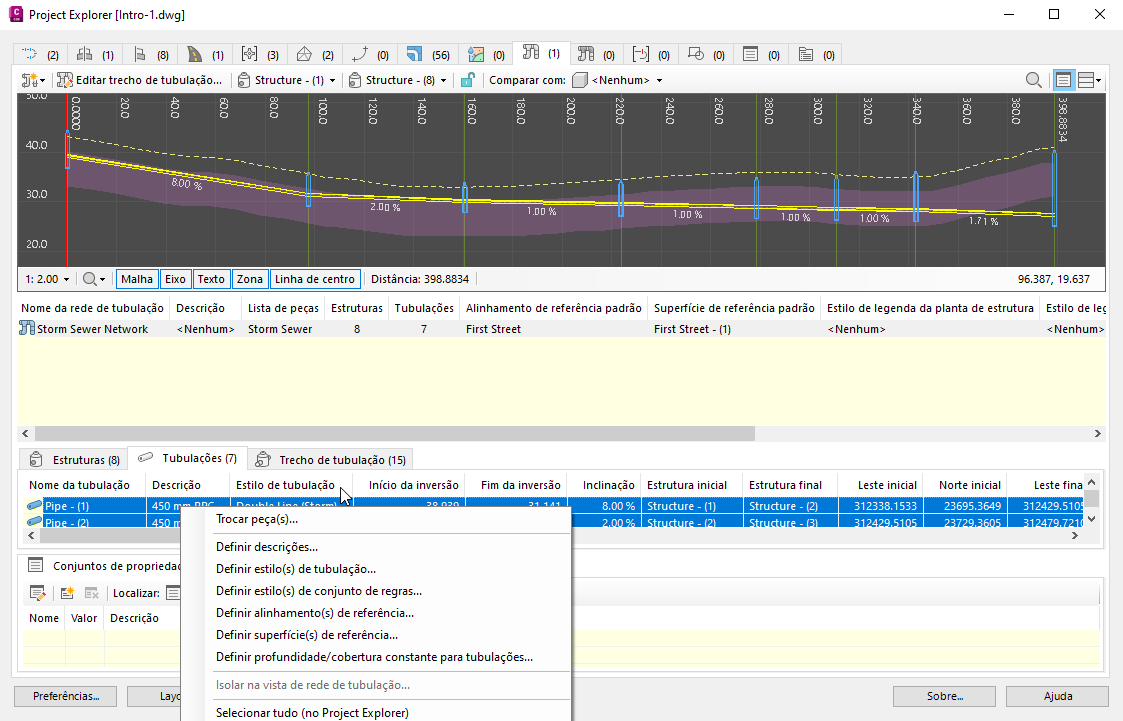Select the Storm Sewer Network name cell

pos(92,329)
